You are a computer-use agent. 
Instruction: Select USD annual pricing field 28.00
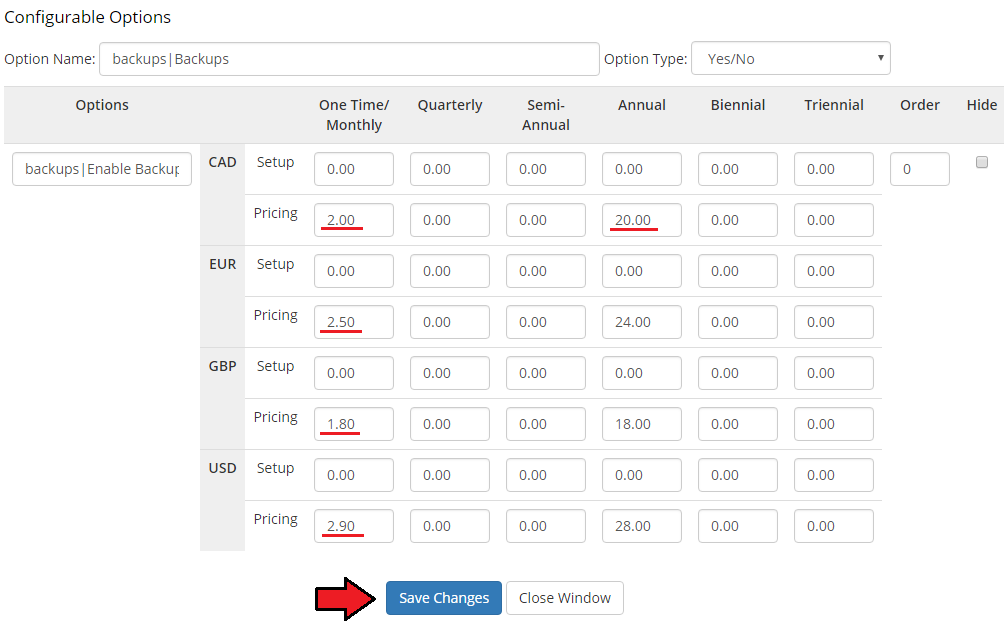[642, 526]
